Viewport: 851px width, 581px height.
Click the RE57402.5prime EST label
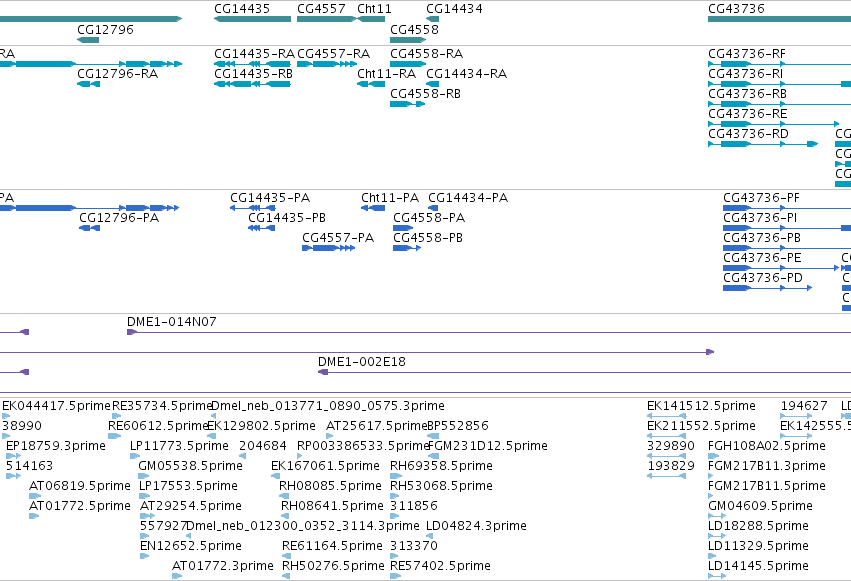click(440, 566)
